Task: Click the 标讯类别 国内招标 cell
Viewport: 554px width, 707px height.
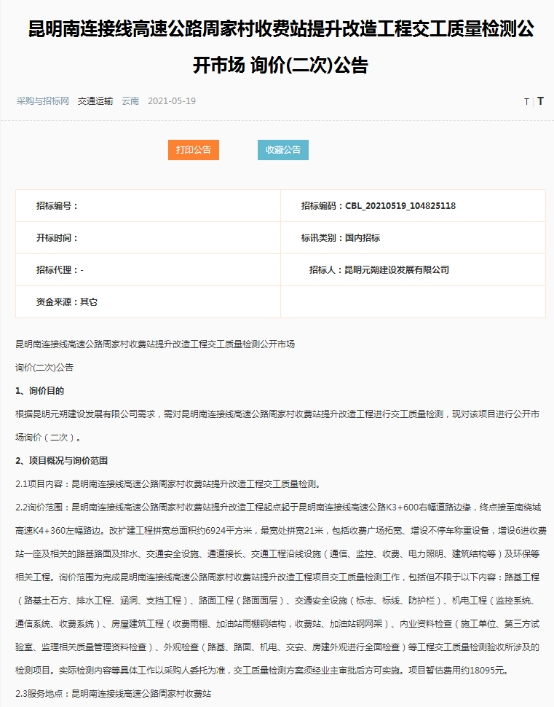Action: [413, 238]
